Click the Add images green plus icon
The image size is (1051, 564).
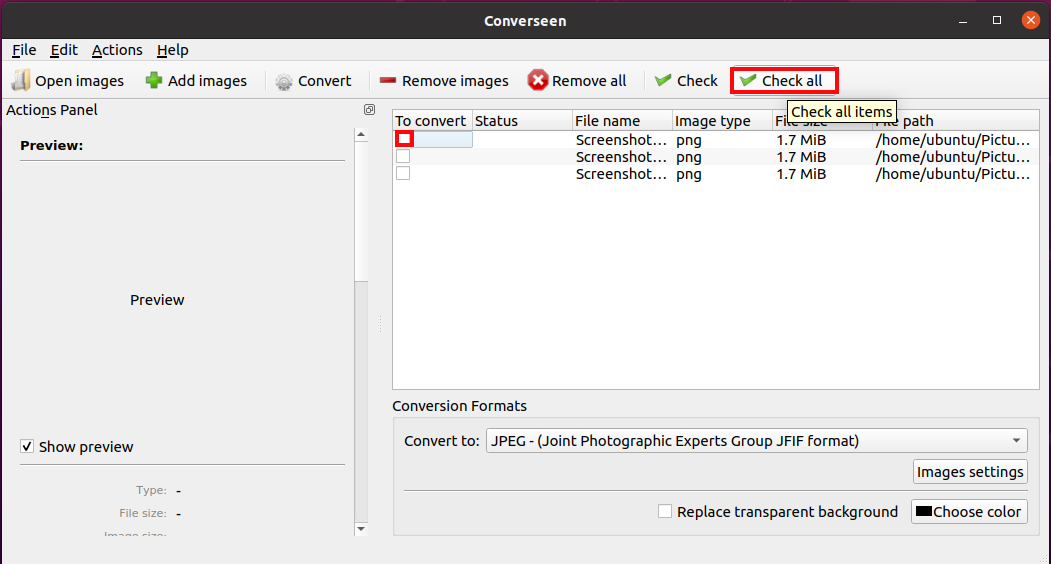(x=153, y=80)
